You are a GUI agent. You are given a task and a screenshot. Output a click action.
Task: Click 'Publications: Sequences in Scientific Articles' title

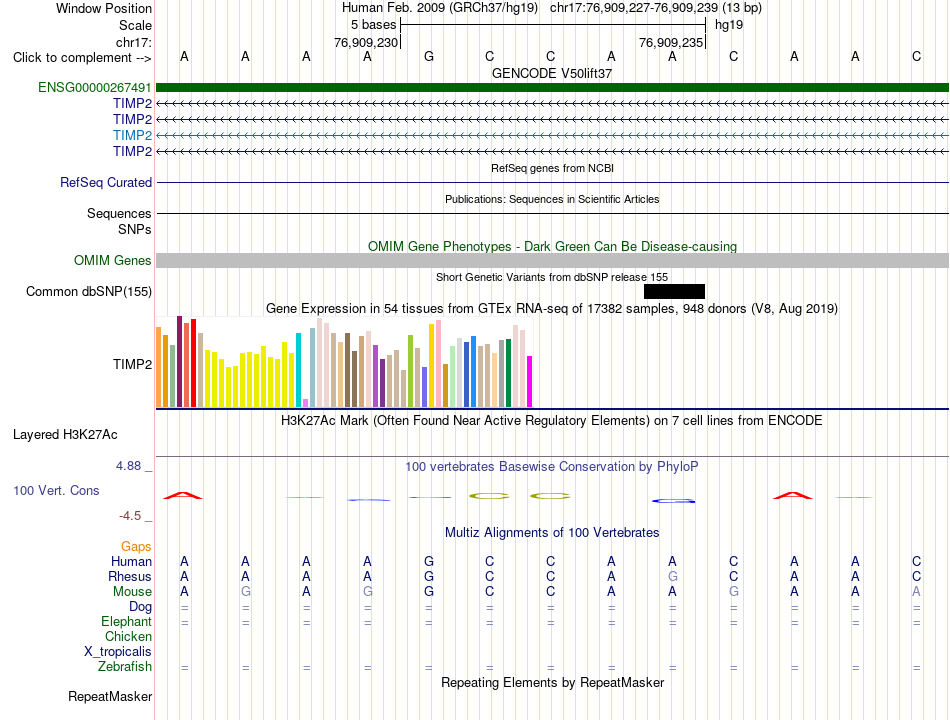[x=552, y=199]
